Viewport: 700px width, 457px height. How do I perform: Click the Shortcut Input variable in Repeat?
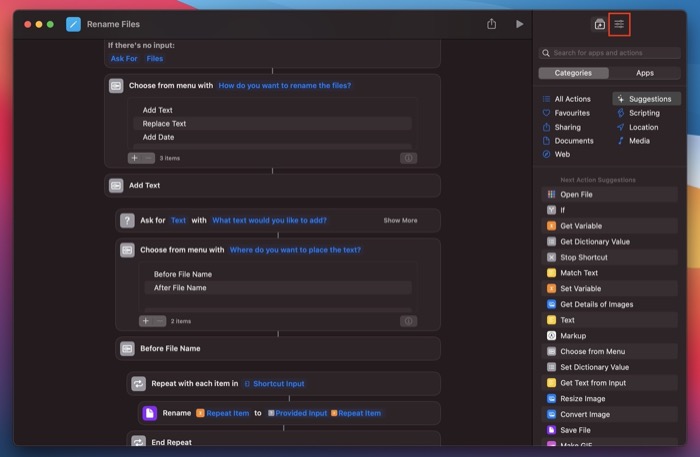[275, 384]
